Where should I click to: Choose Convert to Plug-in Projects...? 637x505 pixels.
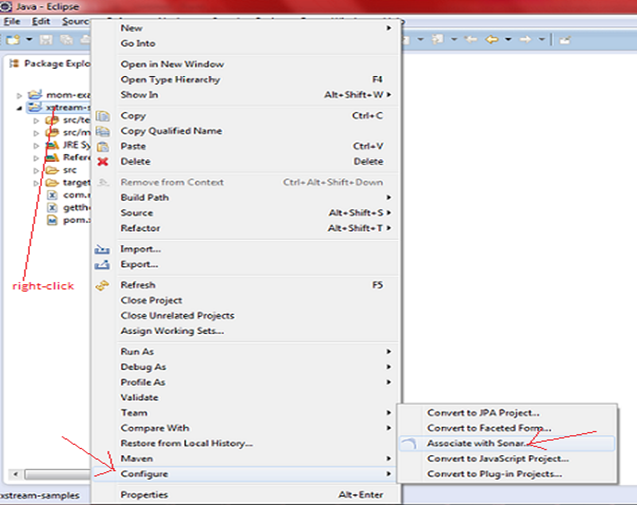tap(507, 474)
